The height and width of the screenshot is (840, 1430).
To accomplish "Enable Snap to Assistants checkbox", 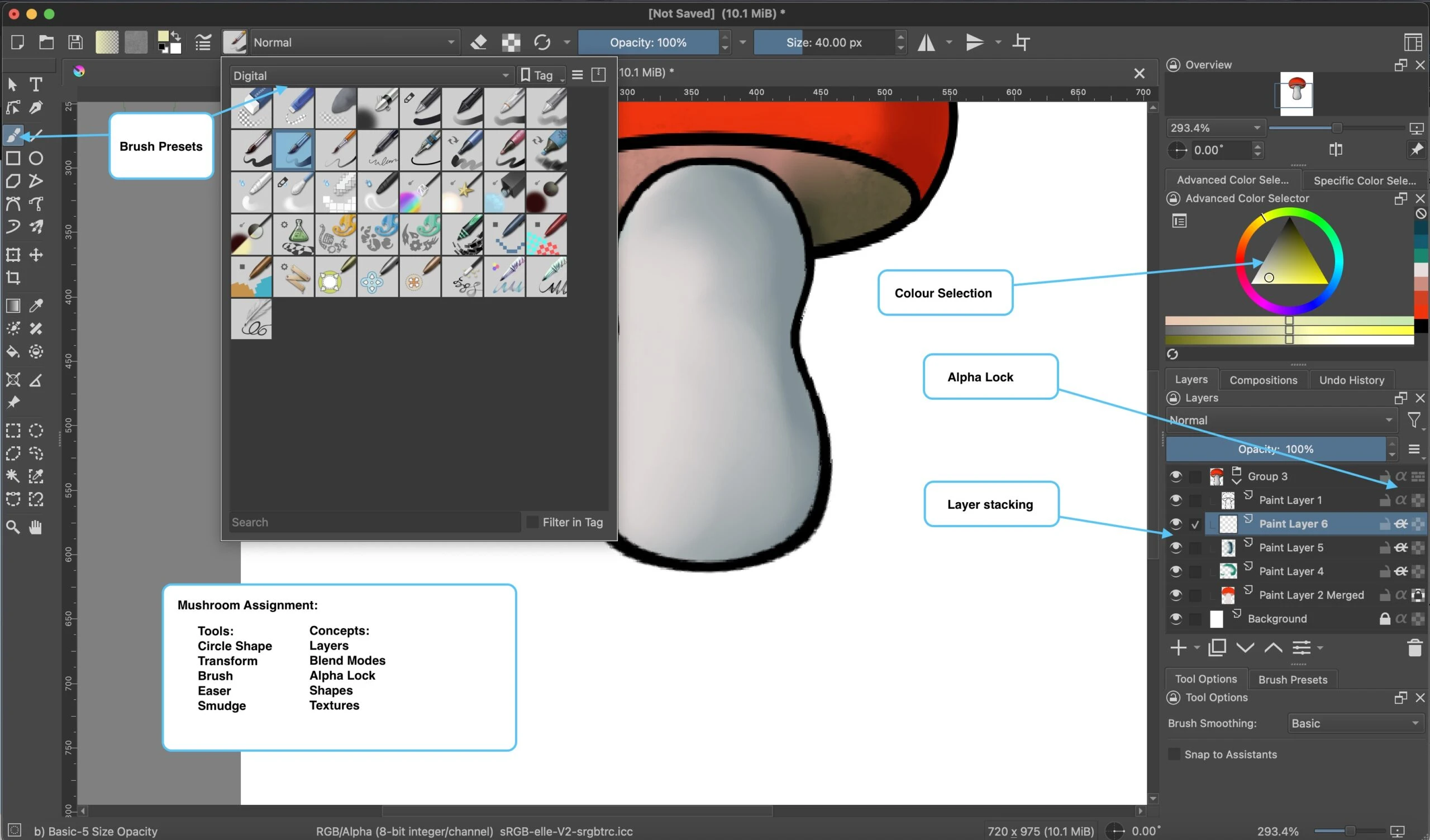I will pyautogui.click(x=1174, y=755).
